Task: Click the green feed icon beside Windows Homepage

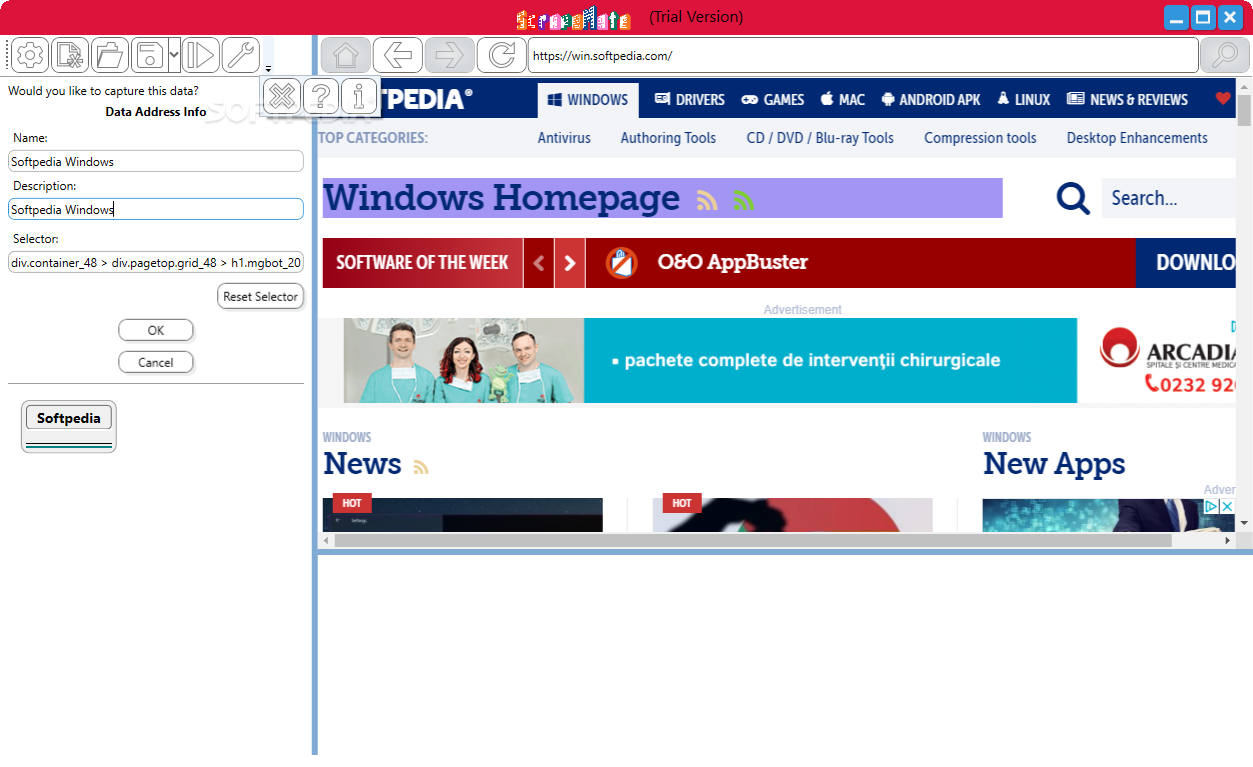Action: [743, 201]
